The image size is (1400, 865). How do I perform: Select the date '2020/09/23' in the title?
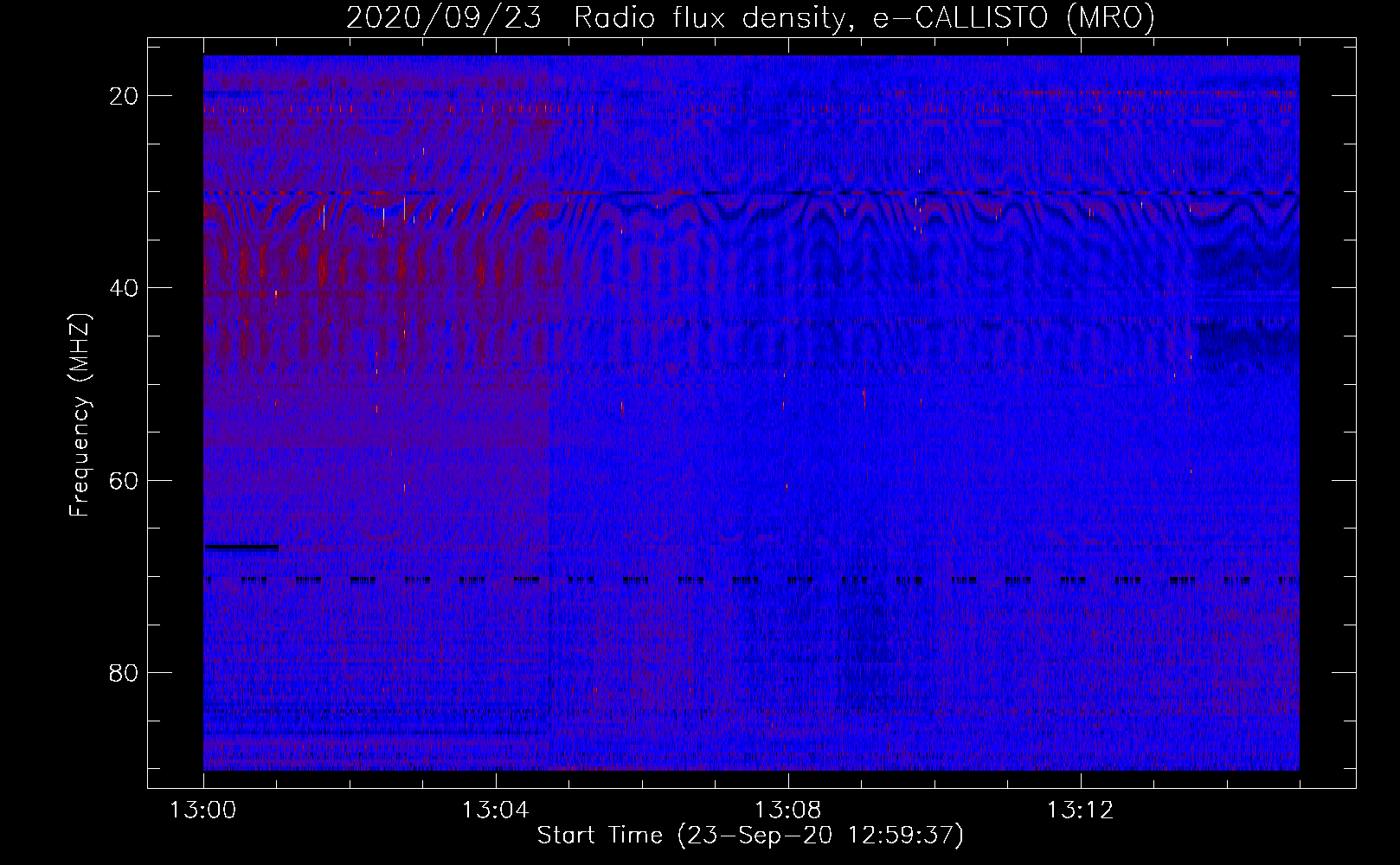[444, 18]
